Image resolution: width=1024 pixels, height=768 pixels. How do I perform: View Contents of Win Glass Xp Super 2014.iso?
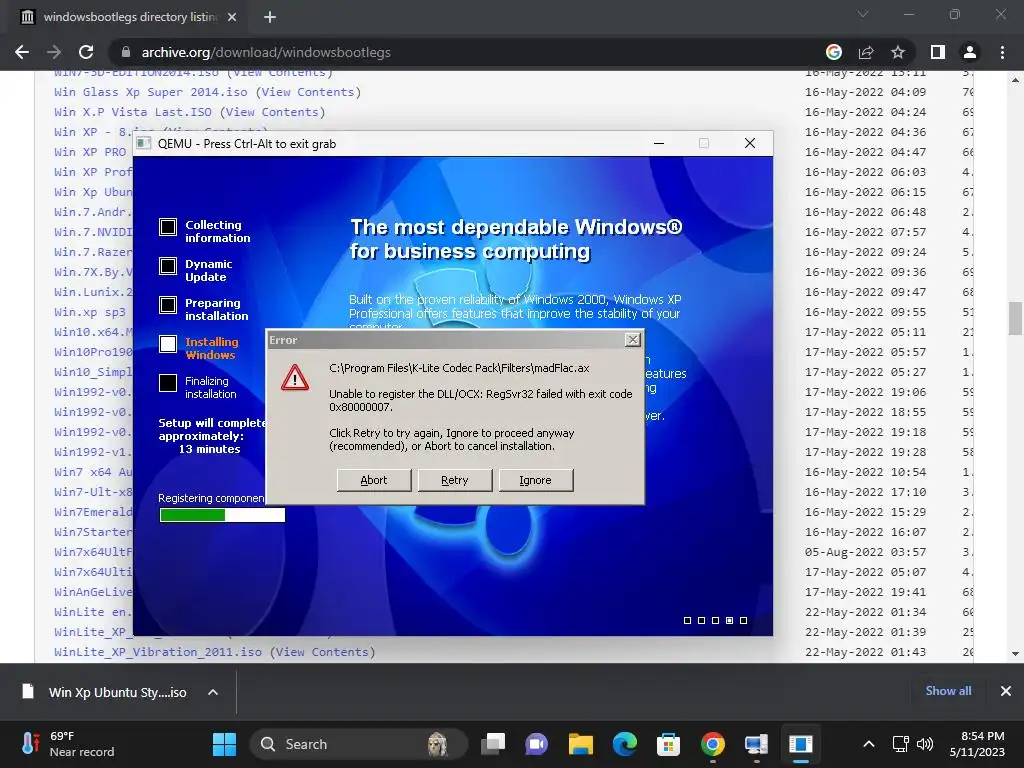[308, 92]
